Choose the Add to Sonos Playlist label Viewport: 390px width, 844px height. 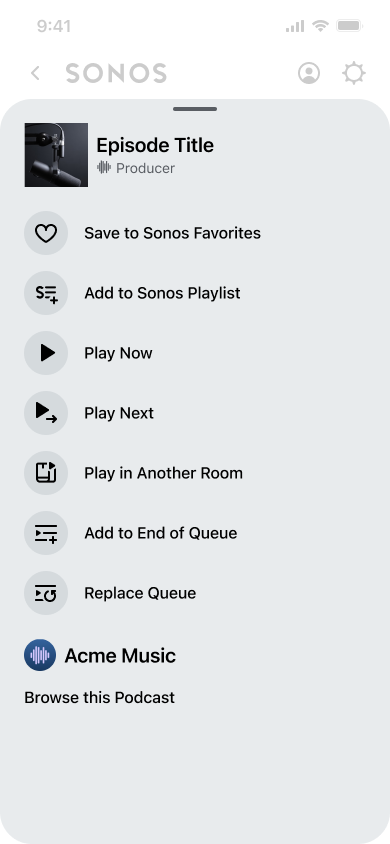[x=162, y=293]
